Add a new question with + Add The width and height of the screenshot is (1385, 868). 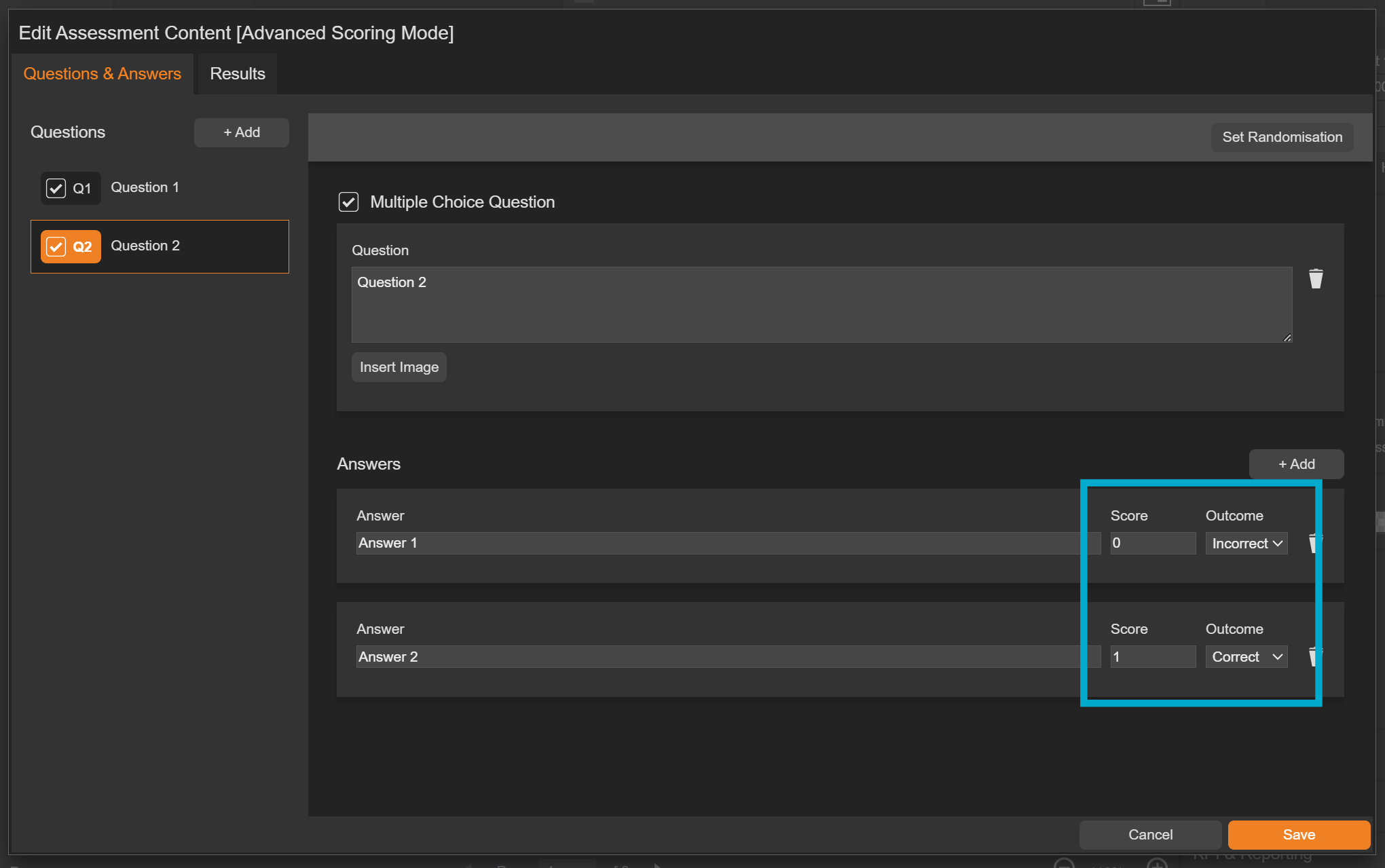241,132
